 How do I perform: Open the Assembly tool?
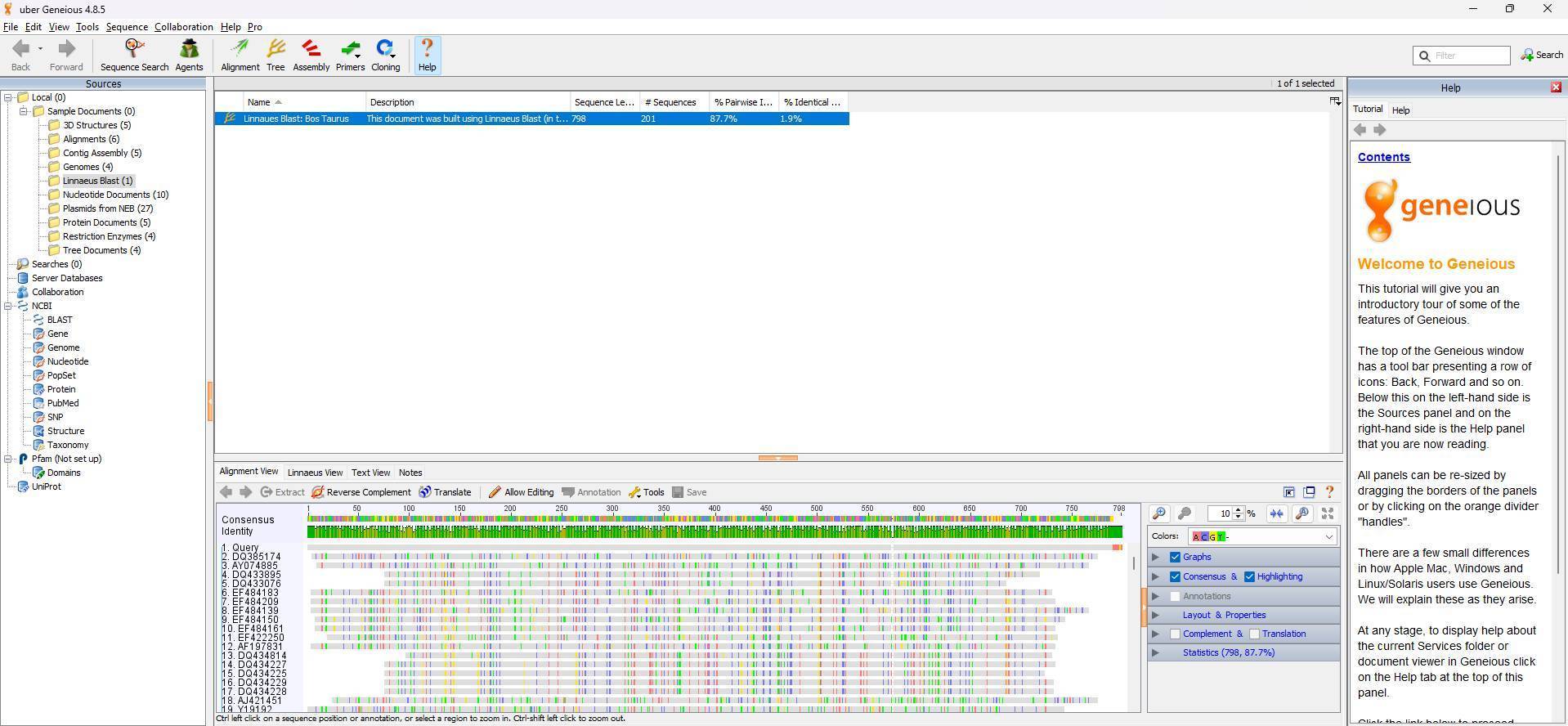click(x=311, y=56)
